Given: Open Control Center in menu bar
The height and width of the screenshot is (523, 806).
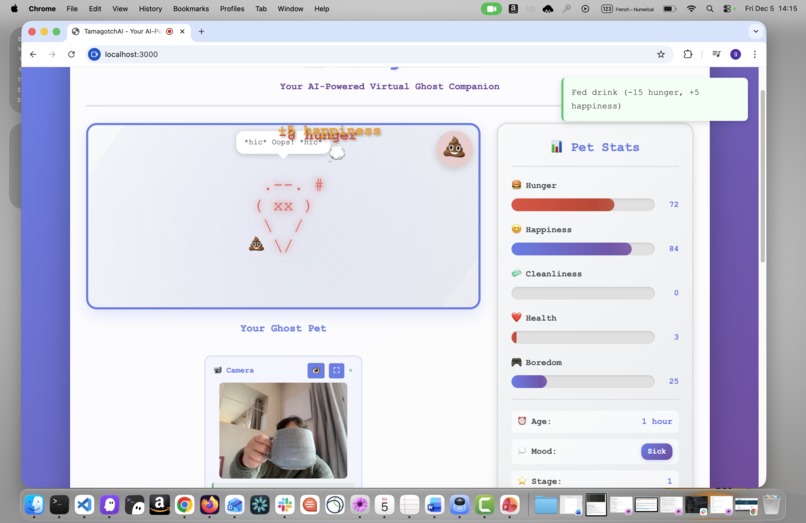Looking at the screenshot, I should tap(727, 9).
